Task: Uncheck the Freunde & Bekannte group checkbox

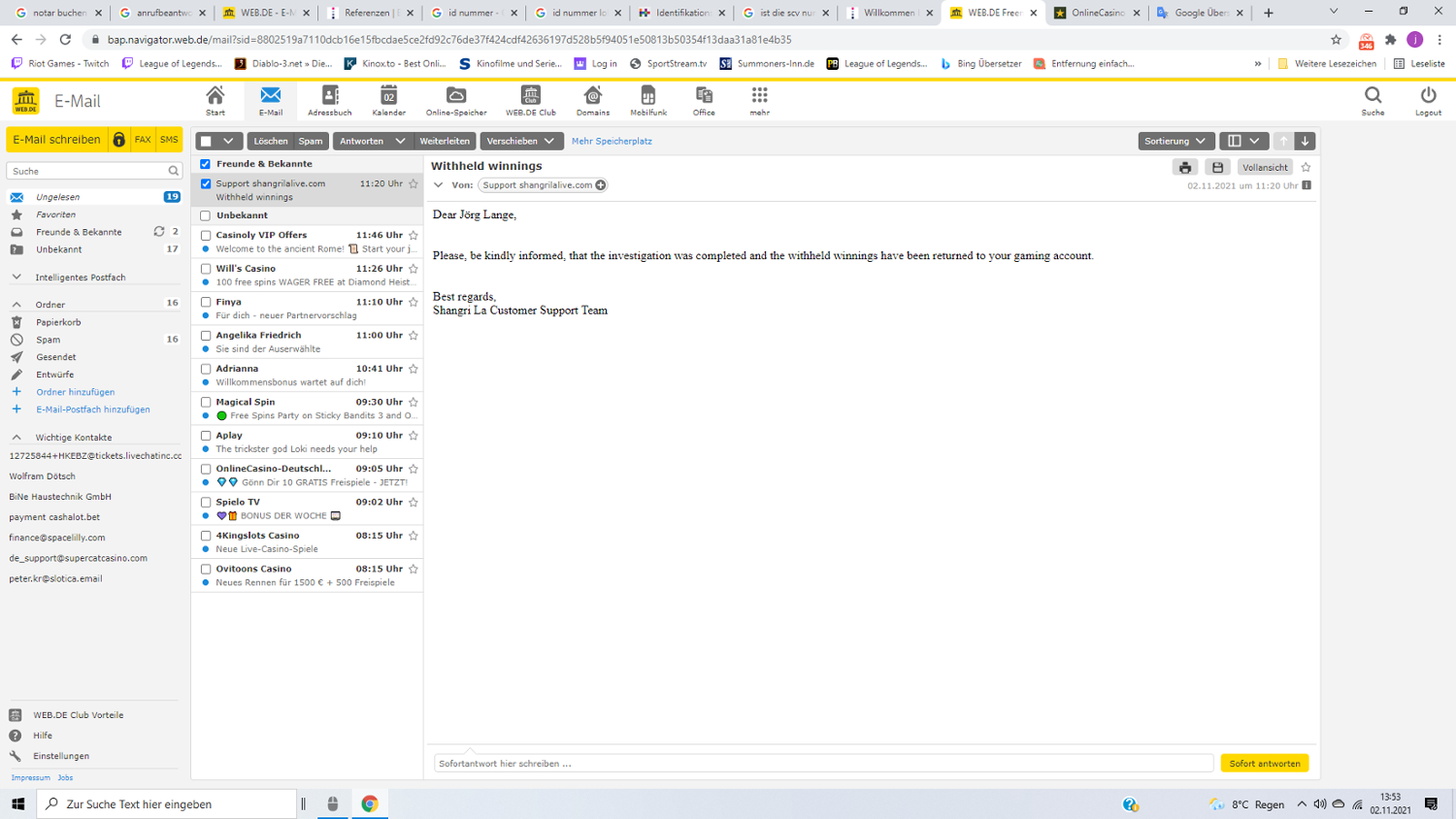Action: click(x=206, y=164)
